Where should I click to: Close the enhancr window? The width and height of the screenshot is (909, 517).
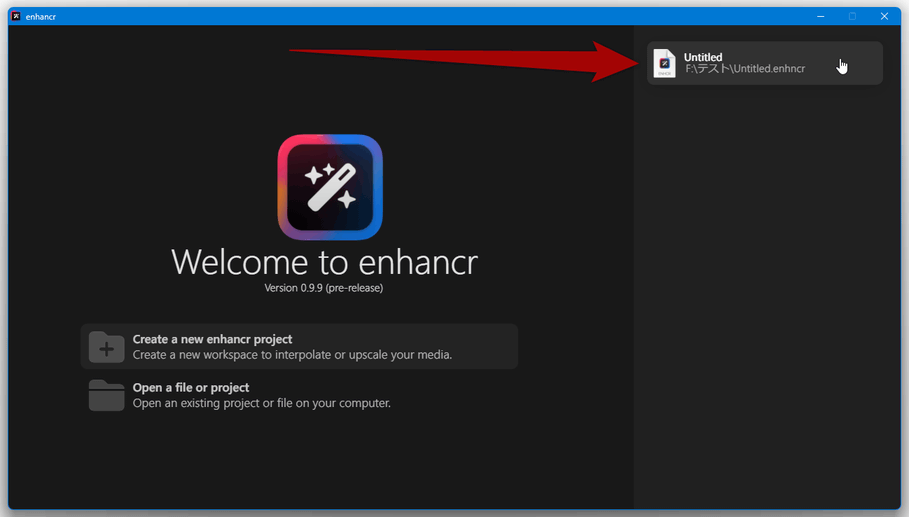pos(884,16)
